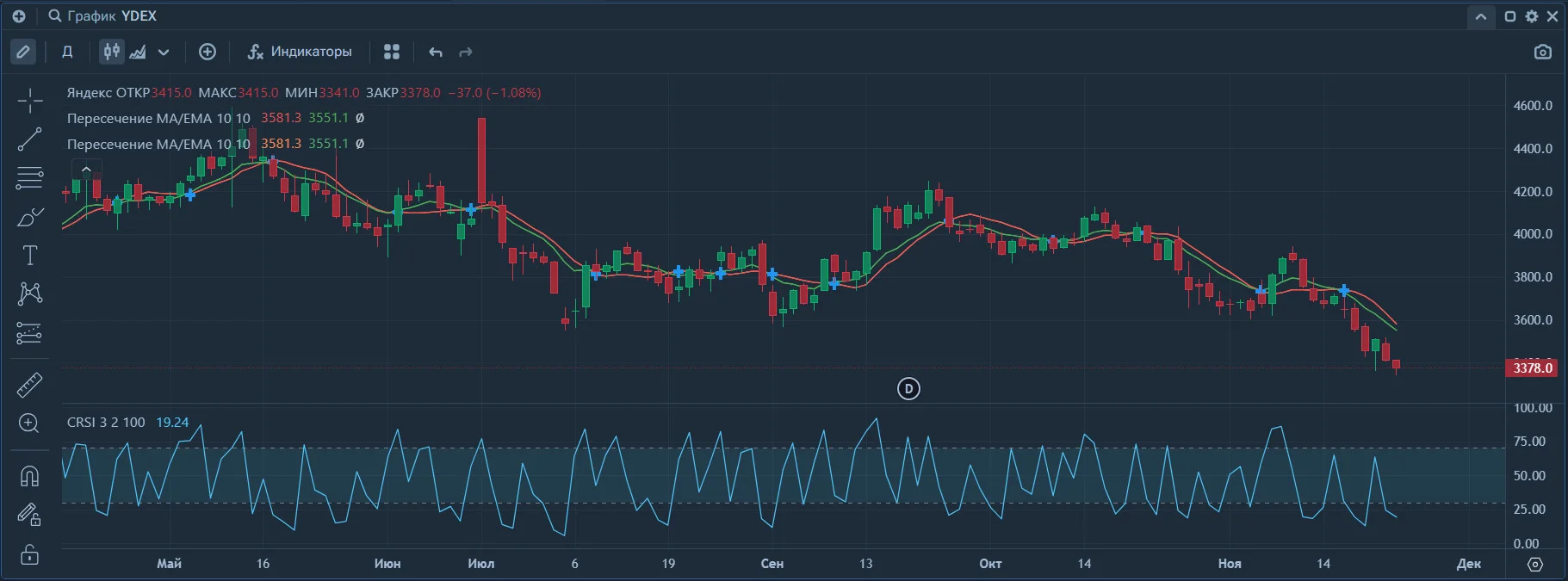
Task: Open chart scale settings at bottom right
Action: point(1535,565)
